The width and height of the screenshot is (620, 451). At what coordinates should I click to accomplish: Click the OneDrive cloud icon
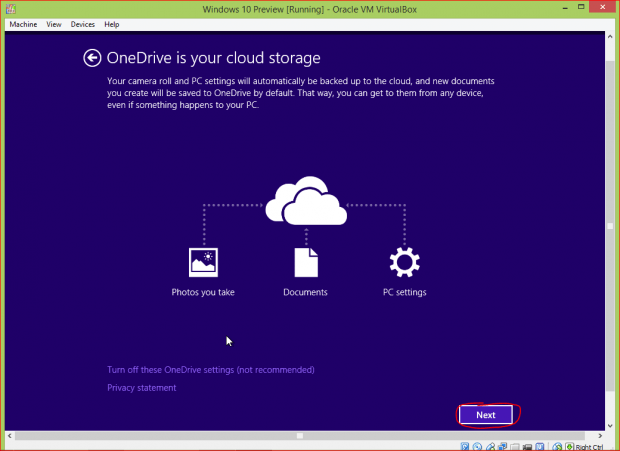306,201
